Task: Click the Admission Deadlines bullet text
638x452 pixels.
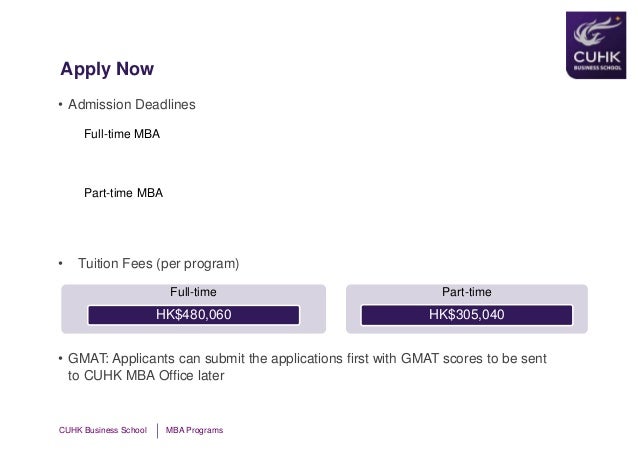Action: (131, 105)
